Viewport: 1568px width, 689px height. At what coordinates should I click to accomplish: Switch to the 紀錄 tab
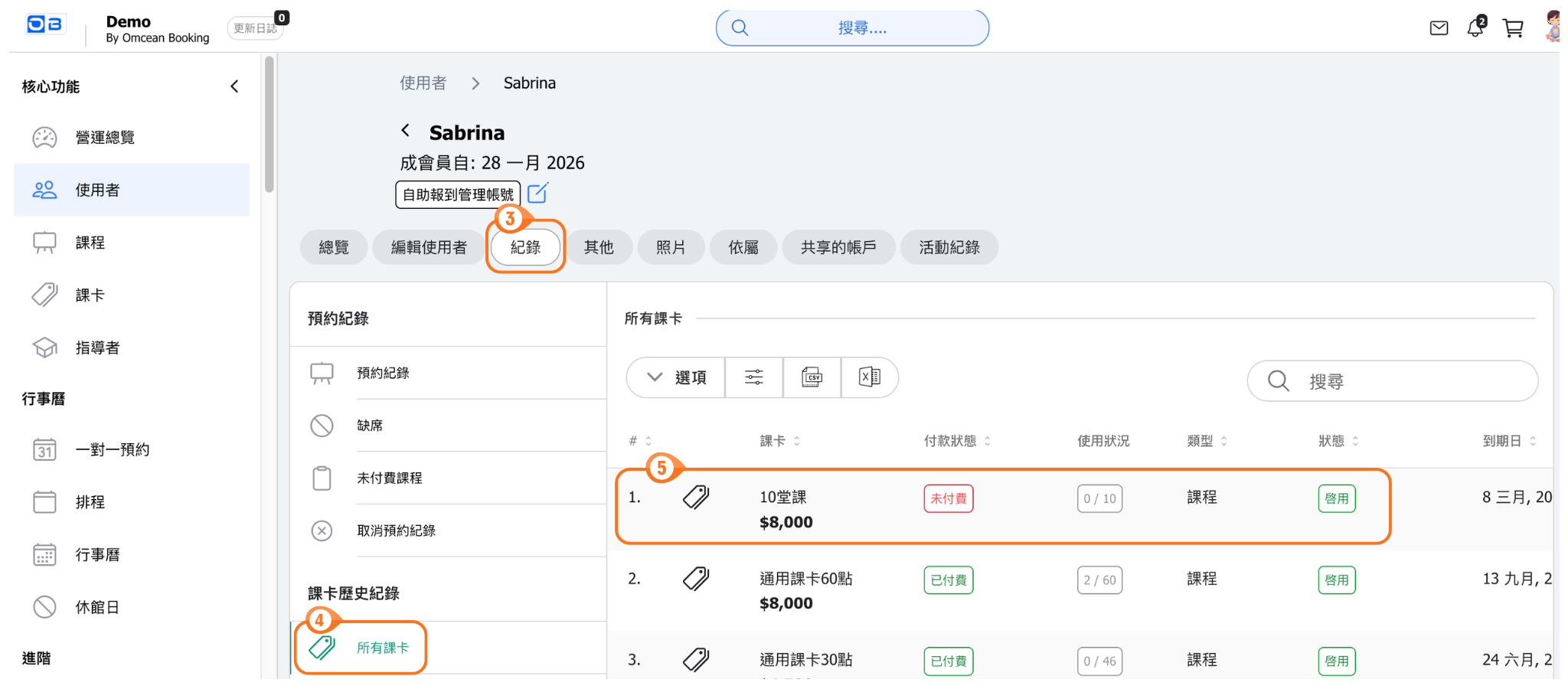pyautogui.click(x=525, y=247)
